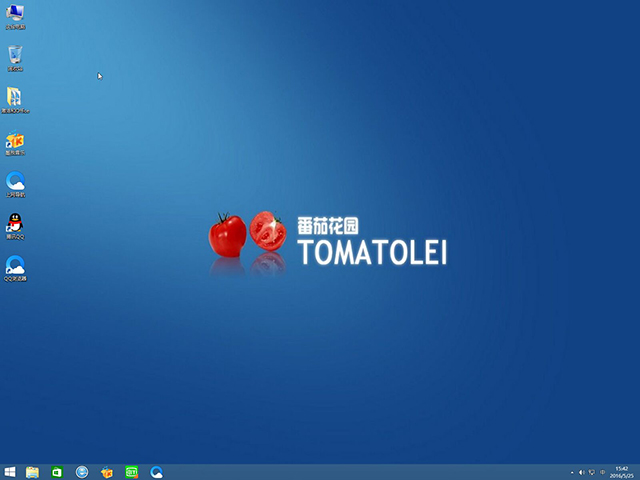Open green iQIYI video icon on taskbar

point(132,471)
